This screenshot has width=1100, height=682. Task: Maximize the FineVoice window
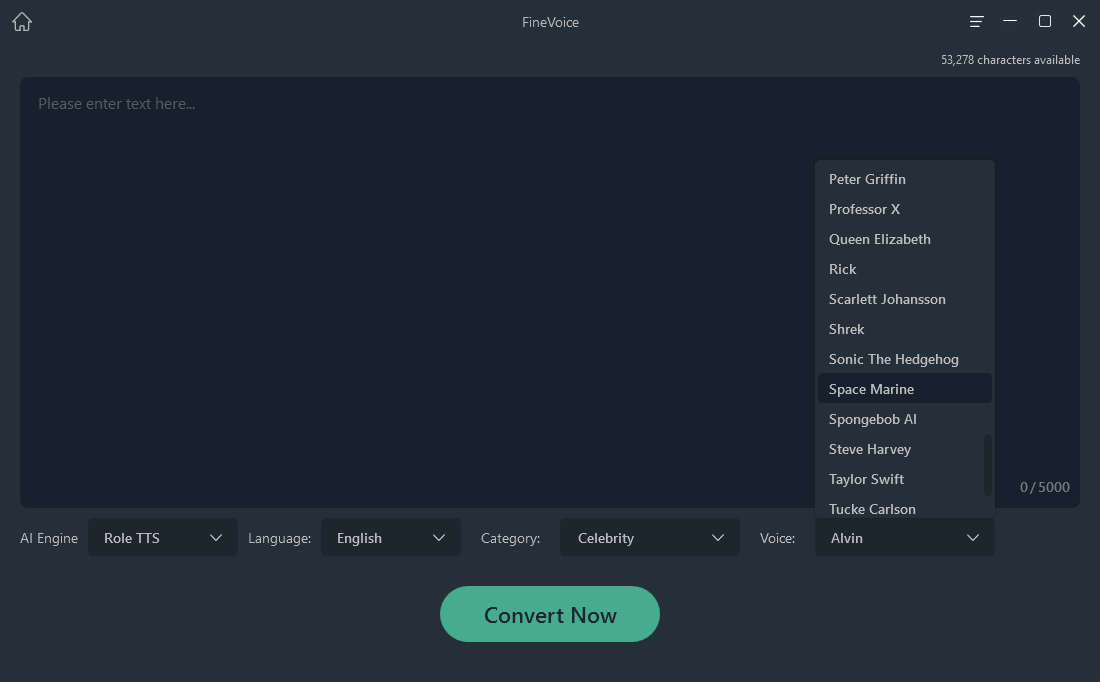(x=1045, y=21)
